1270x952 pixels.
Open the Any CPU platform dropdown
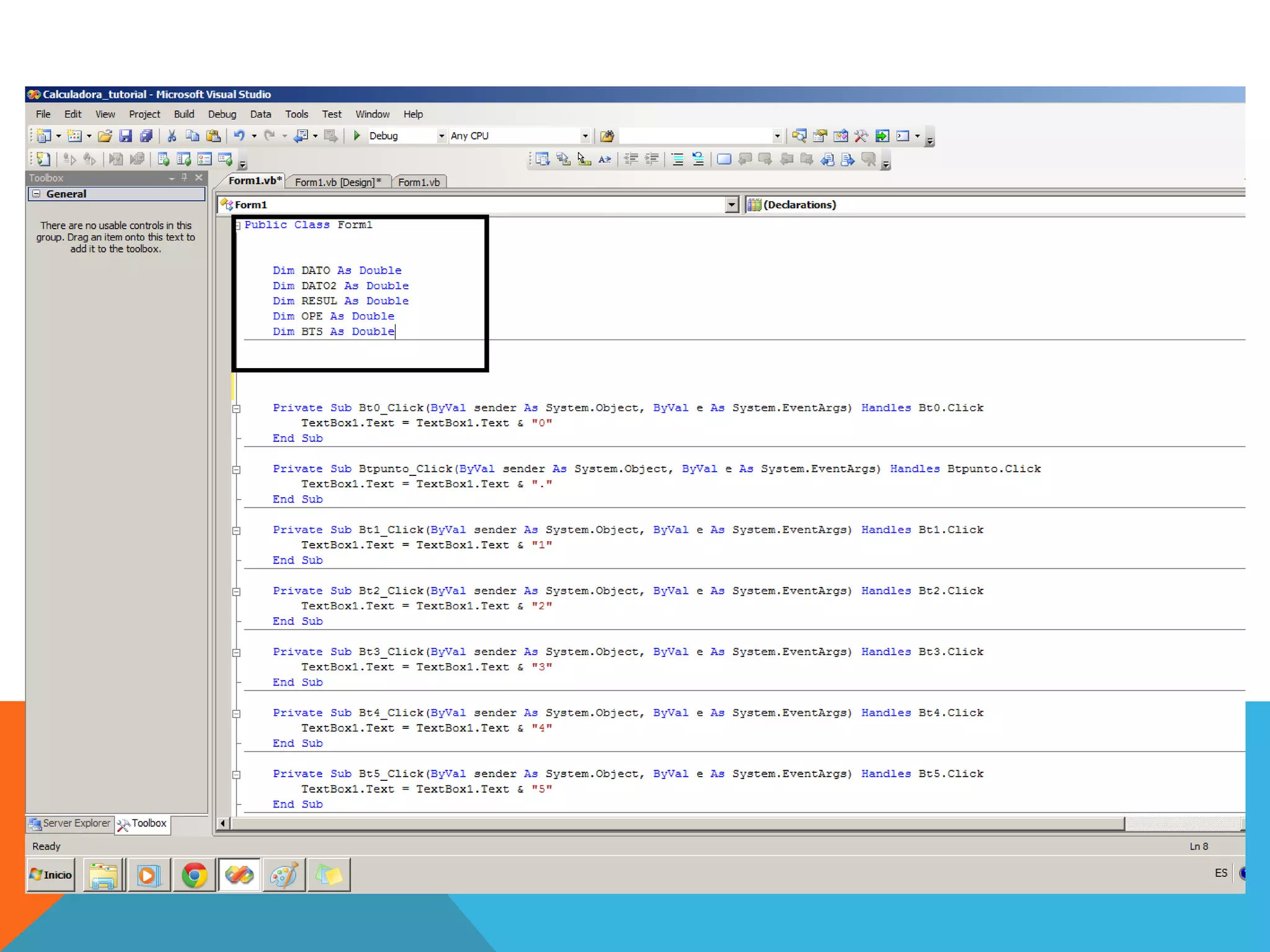coord(585,136)
